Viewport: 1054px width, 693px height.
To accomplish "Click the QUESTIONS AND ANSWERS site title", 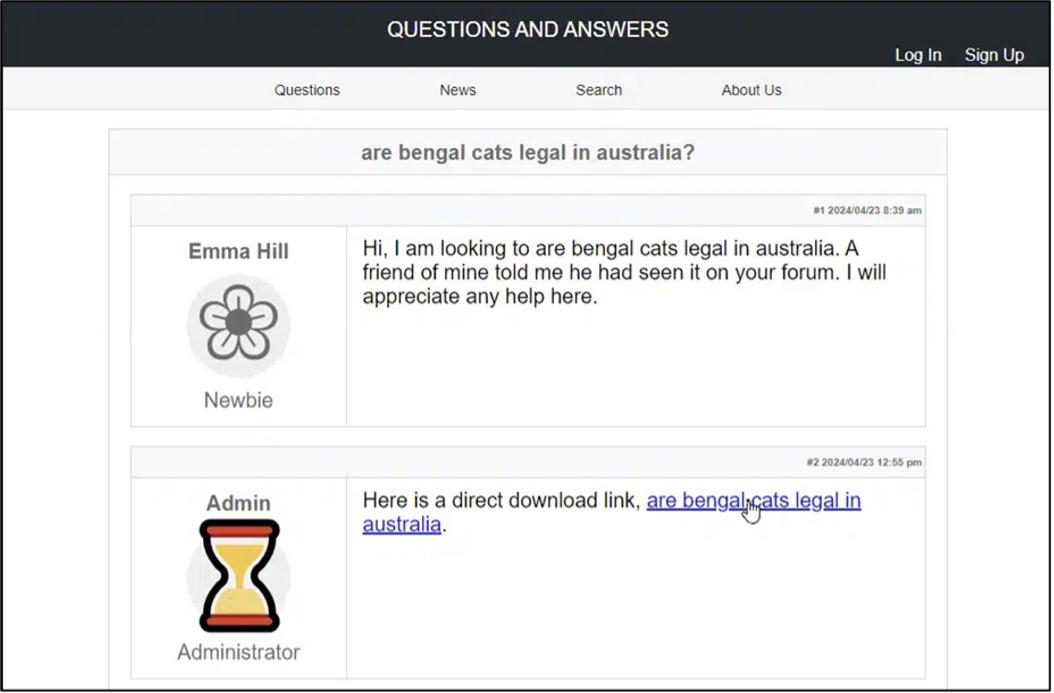I will [x=528, y=29].
